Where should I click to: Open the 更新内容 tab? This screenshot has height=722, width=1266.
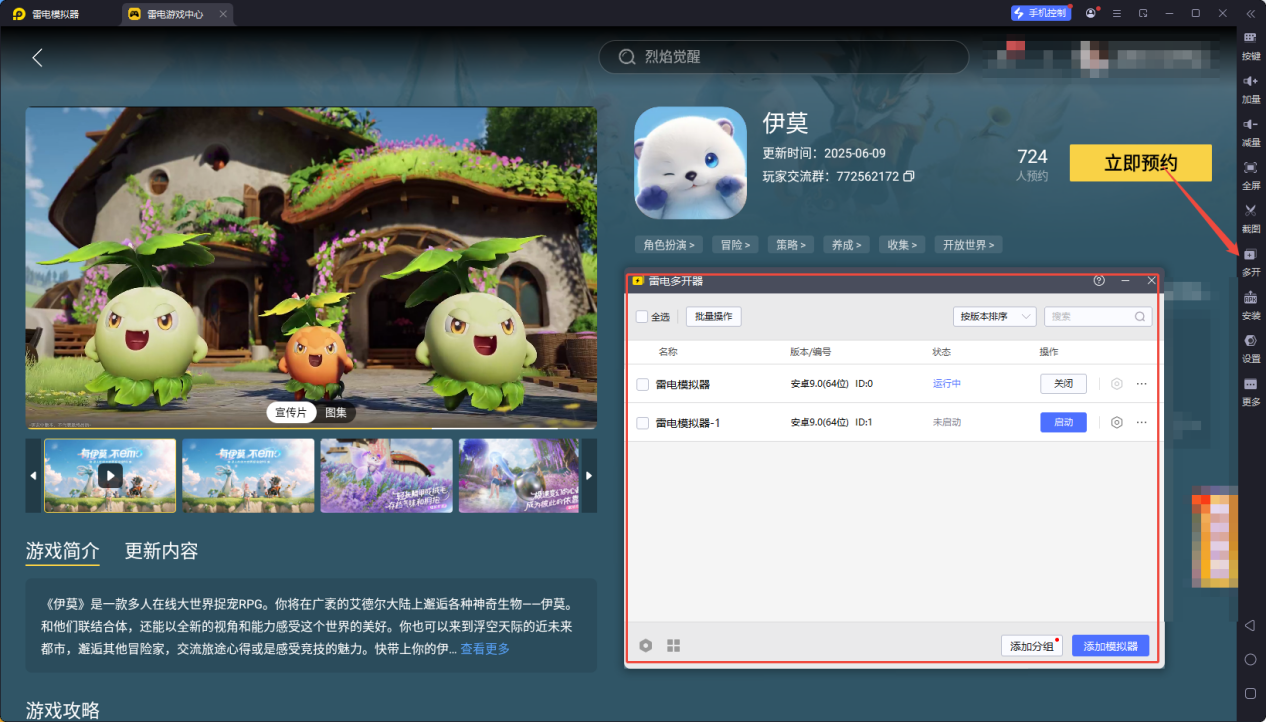161,551
